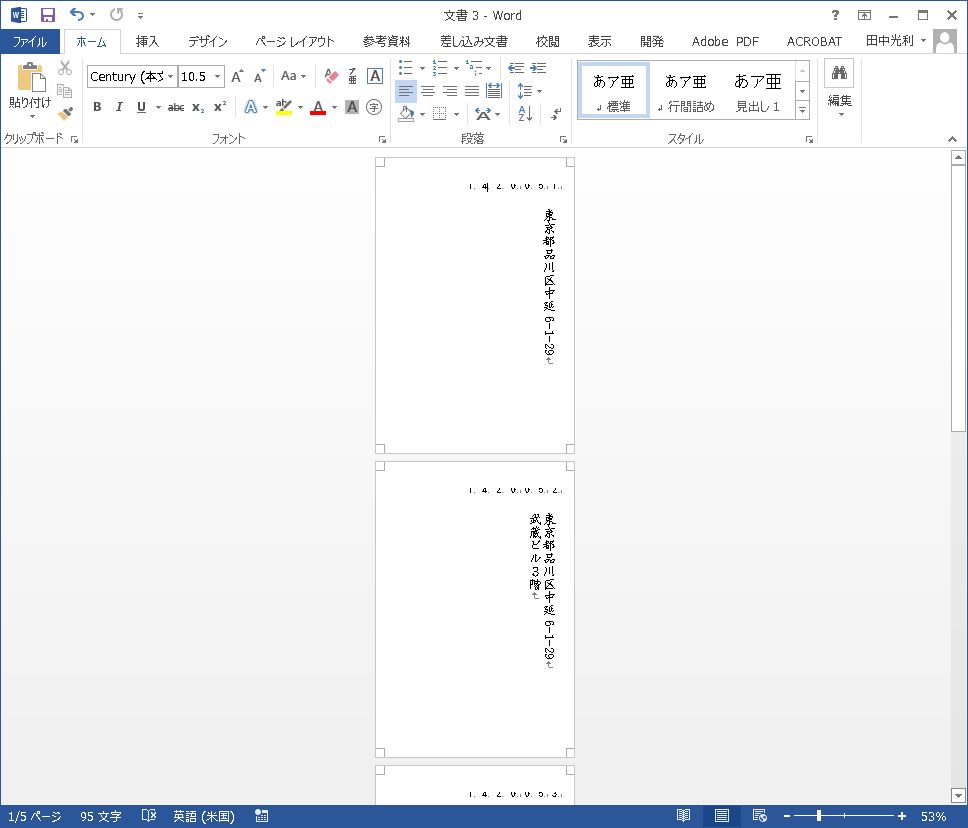
Task: Apply the 見出し 1 style
Action: pos(757,91)
